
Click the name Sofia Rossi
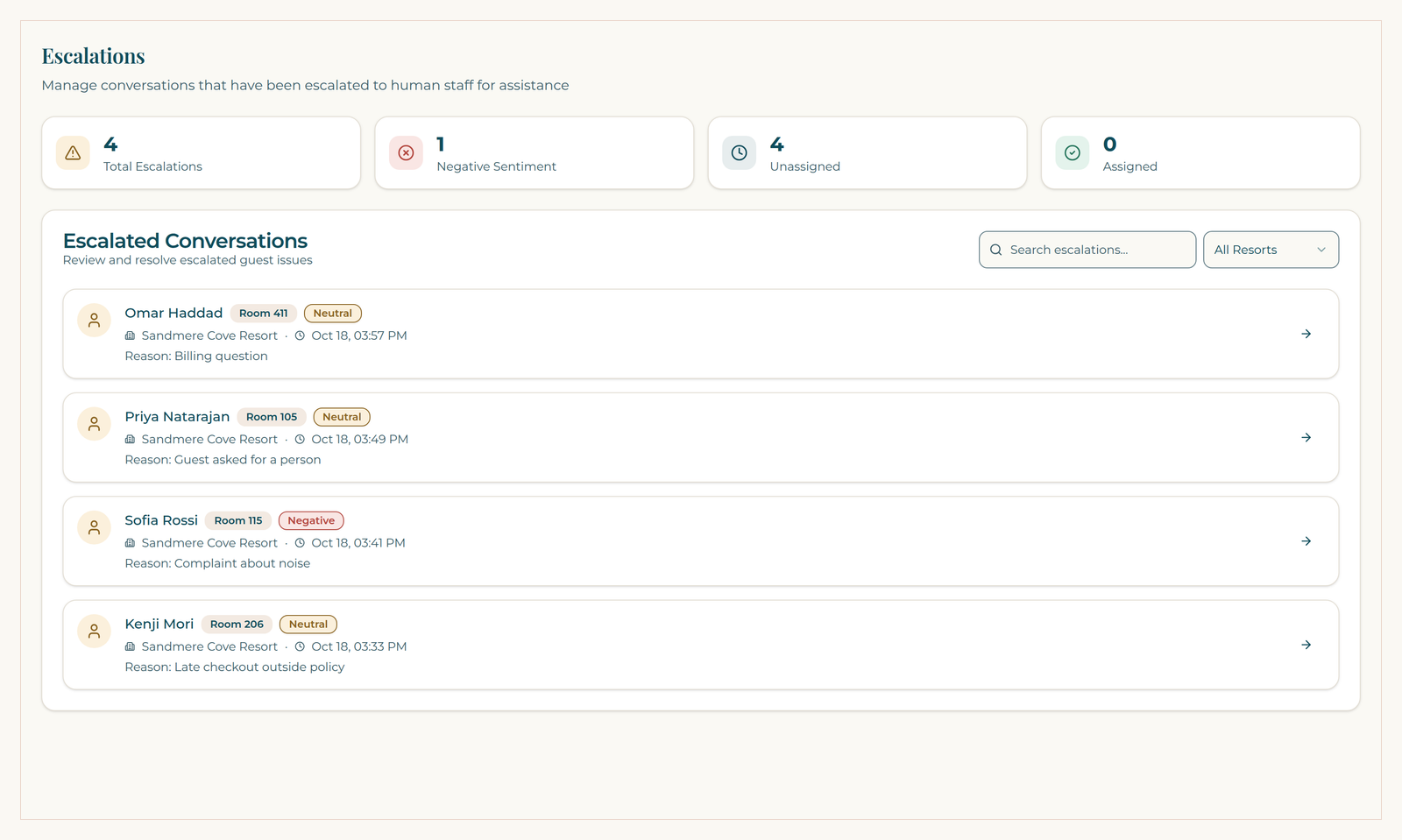pos(161,520)
